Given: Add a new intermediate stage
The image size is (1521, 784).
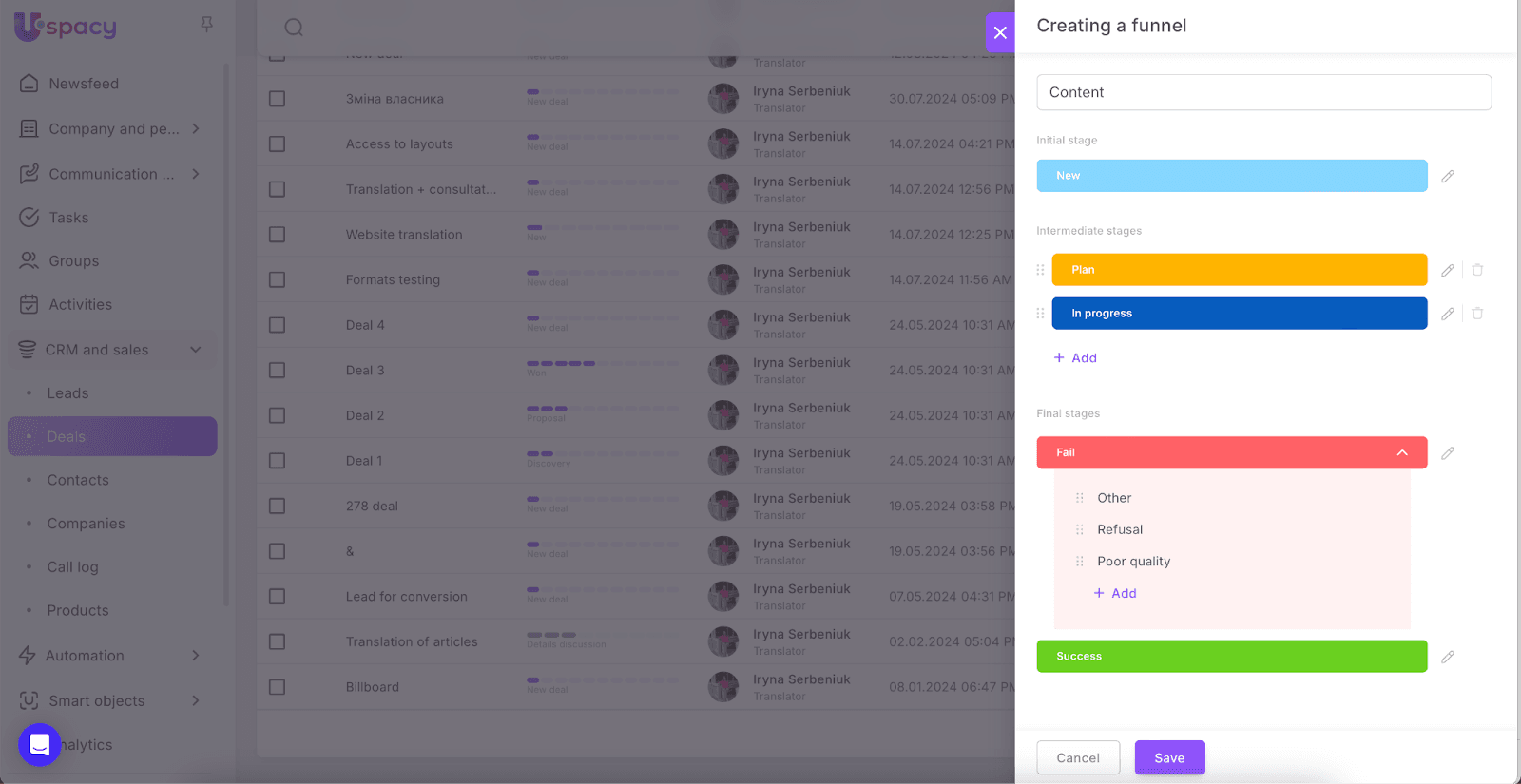Looking at the screenshot, I should coord(1075,358).
